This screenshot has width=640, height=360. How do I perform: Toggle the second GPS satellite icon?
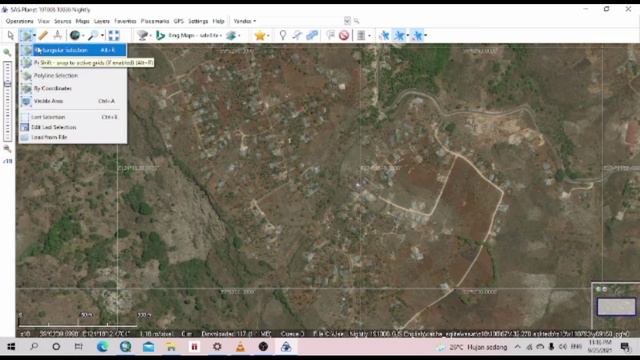click(399, 36)
